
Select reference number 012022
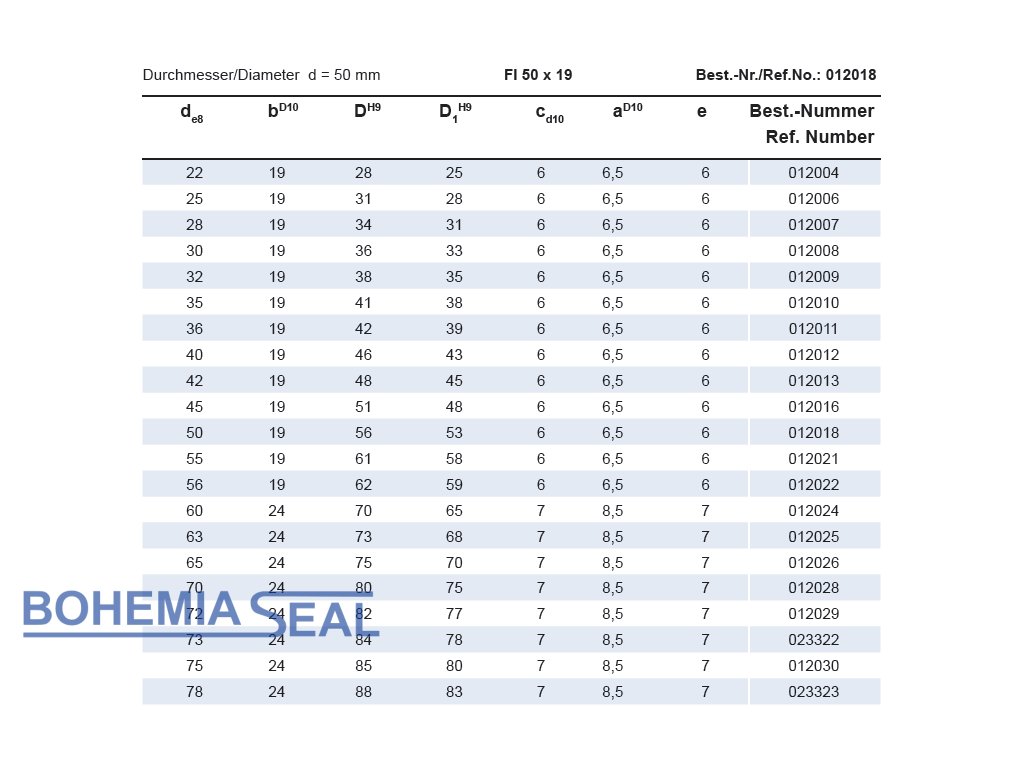[x=813, y=485]
